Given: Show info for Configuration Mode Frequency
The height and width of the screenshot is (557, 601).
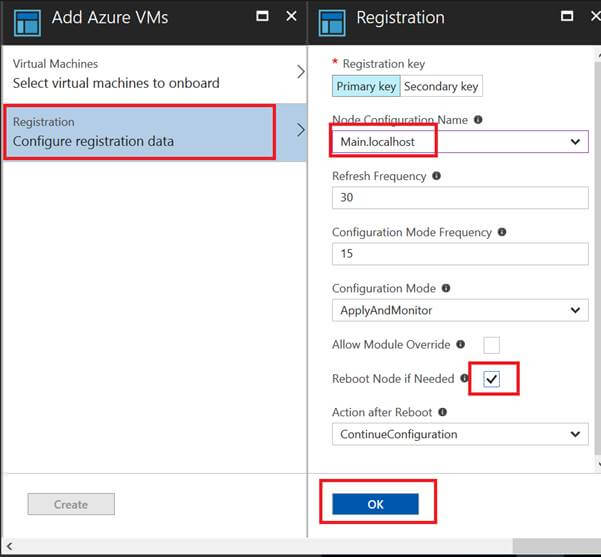Looking at the screenshot, I should [x=502, y=232].
